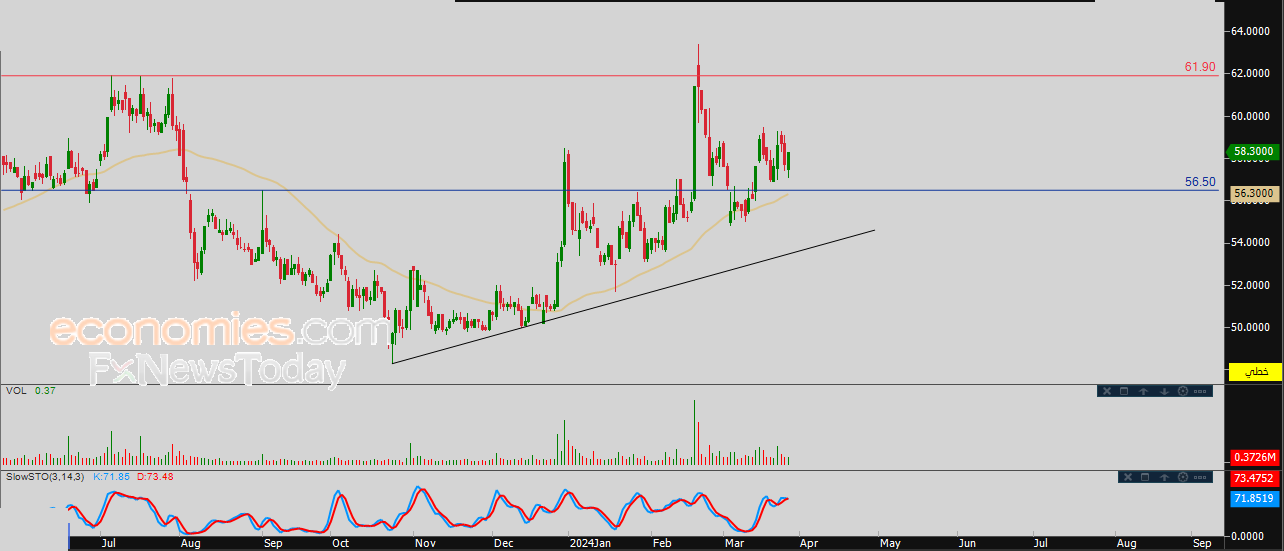Click the red 73.4752 stochastic tag
This screenshot has height=551, width=1284.
(1254, 478)
